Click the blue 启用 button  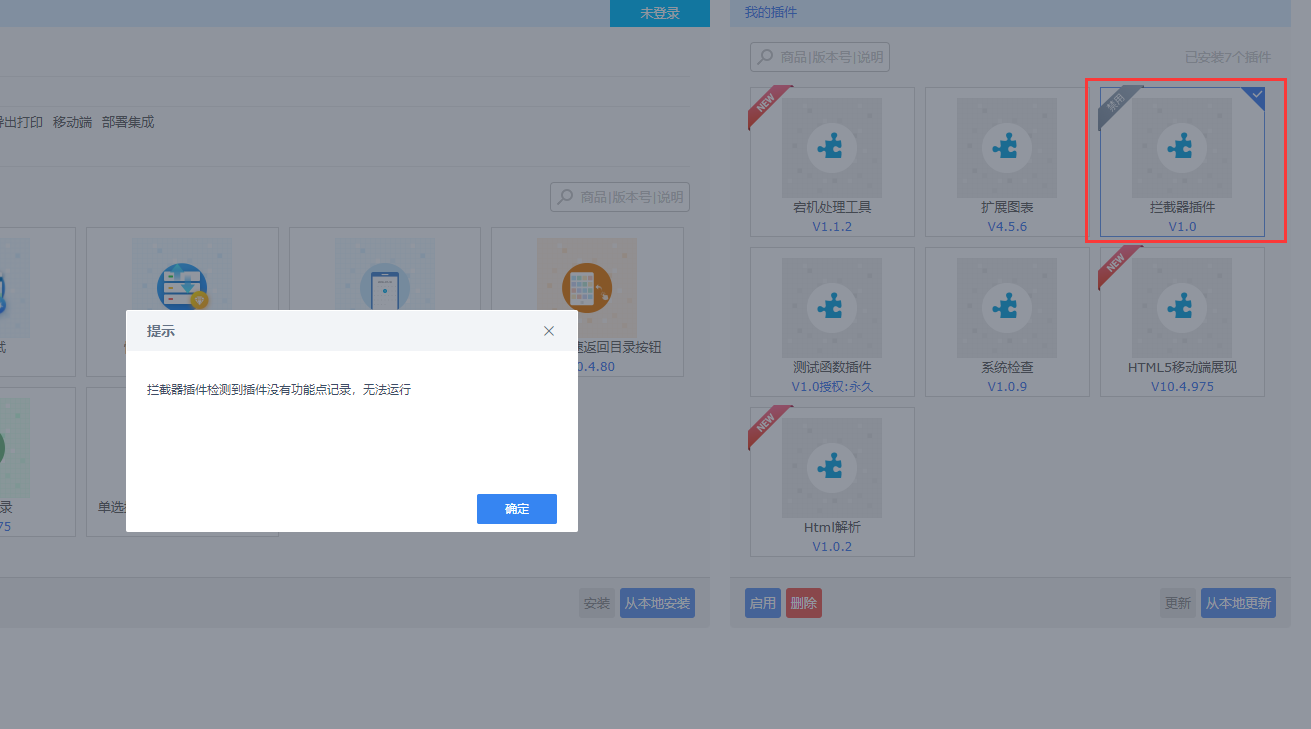(x=763, y=603)
